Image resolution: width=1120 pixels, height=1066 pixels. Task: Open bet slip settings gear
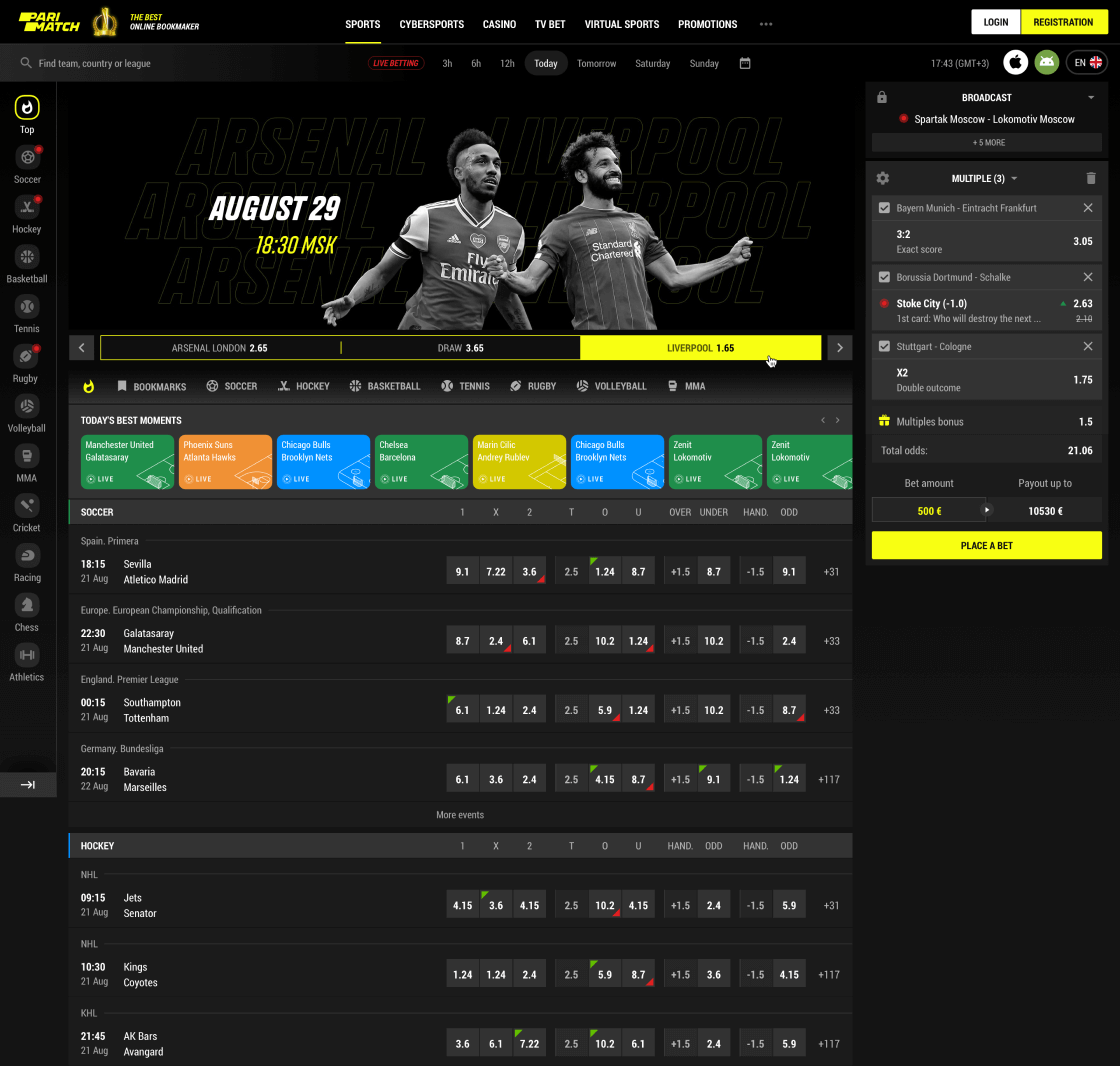(x=883, y=178)
